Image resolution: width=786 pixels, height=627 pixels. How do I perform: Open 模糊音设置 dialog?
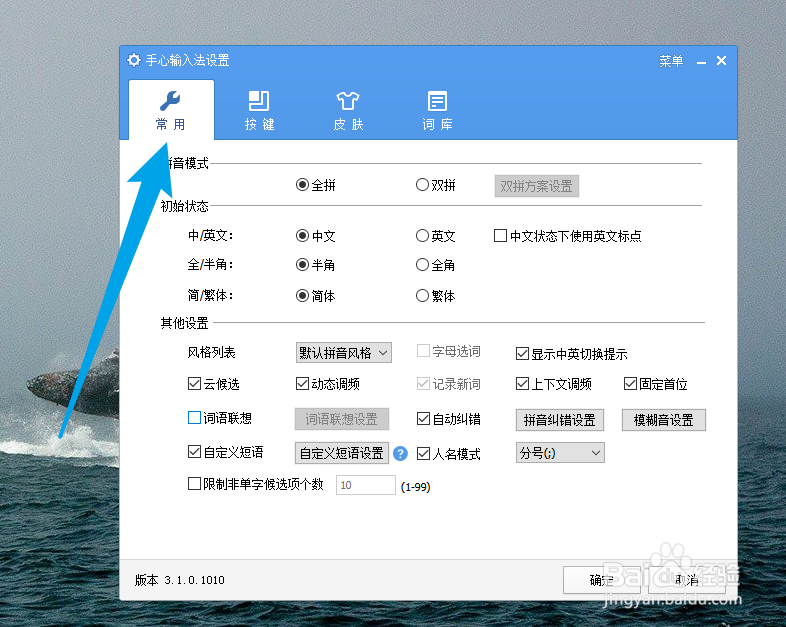click(x=664, y=420)
